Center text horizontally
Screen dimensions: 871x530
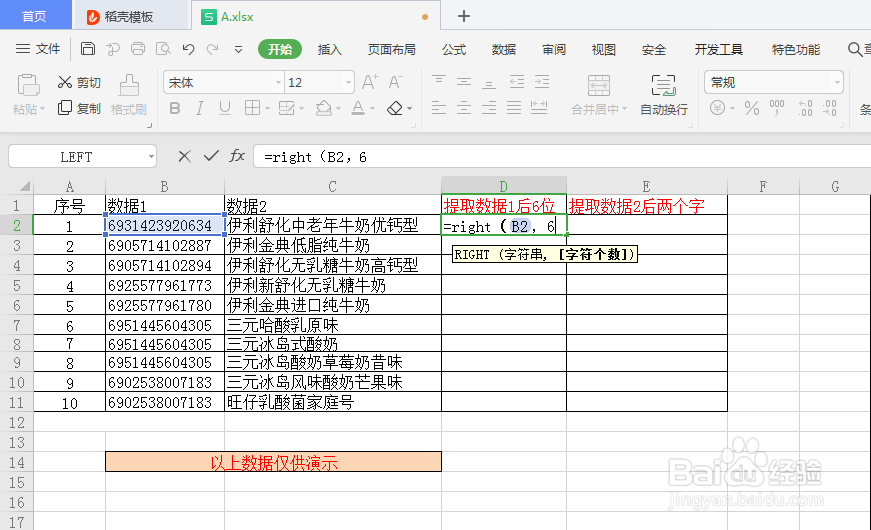coord(464,107)
